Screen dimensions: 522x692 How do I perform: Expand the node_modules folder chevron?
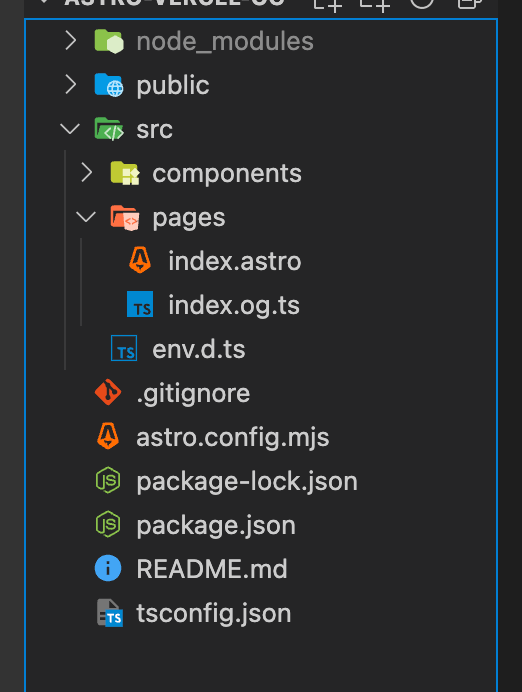point(71,41)
